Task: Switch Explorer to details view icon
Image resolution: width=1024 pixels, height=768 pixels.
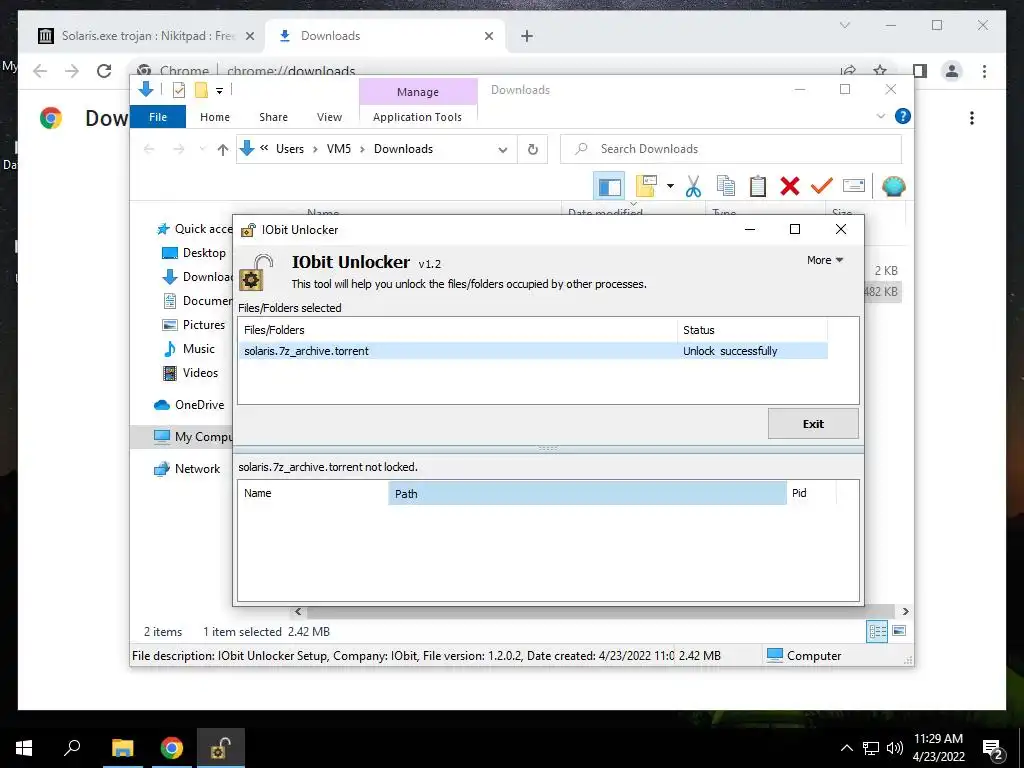Action: [x=877, y=632]
